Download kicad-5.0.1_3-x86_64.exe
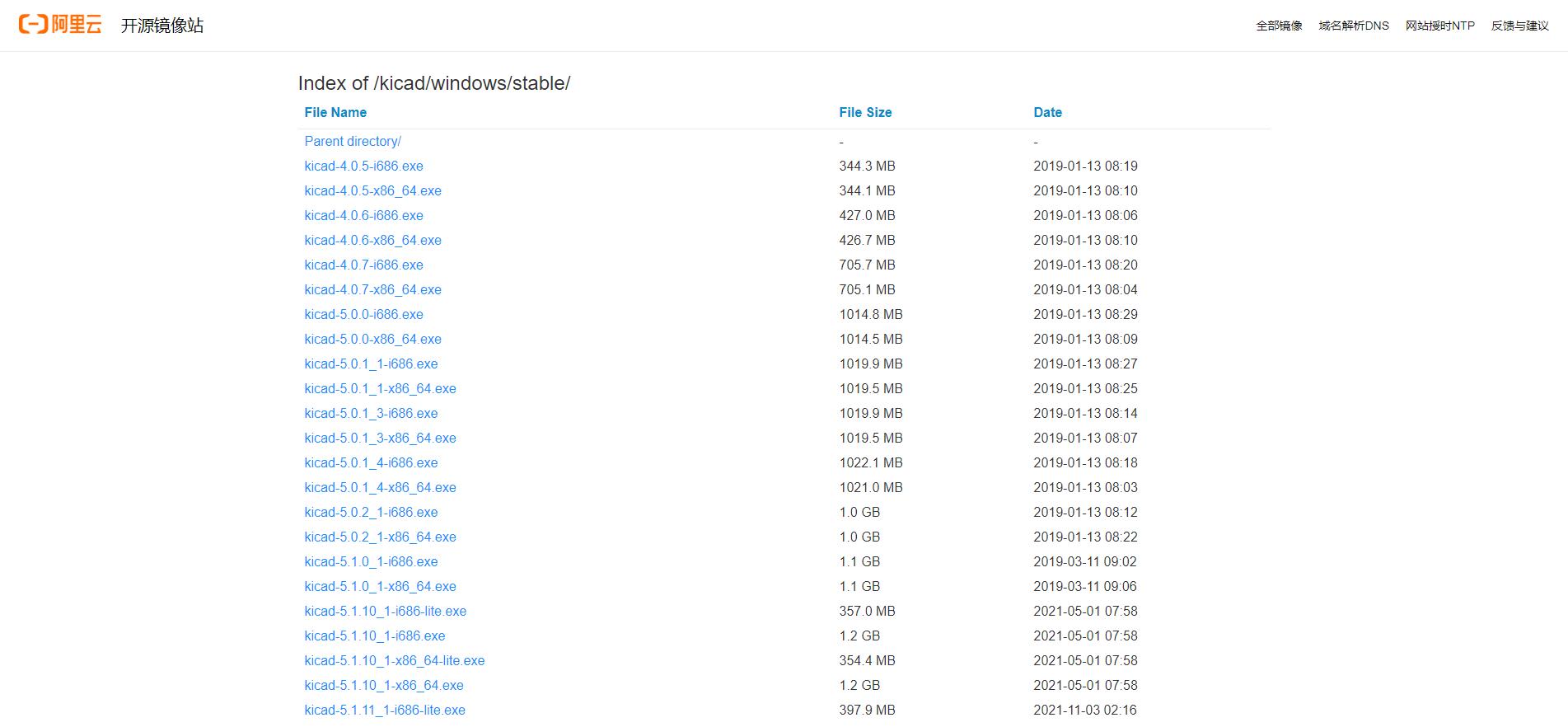 pos(380,438)
